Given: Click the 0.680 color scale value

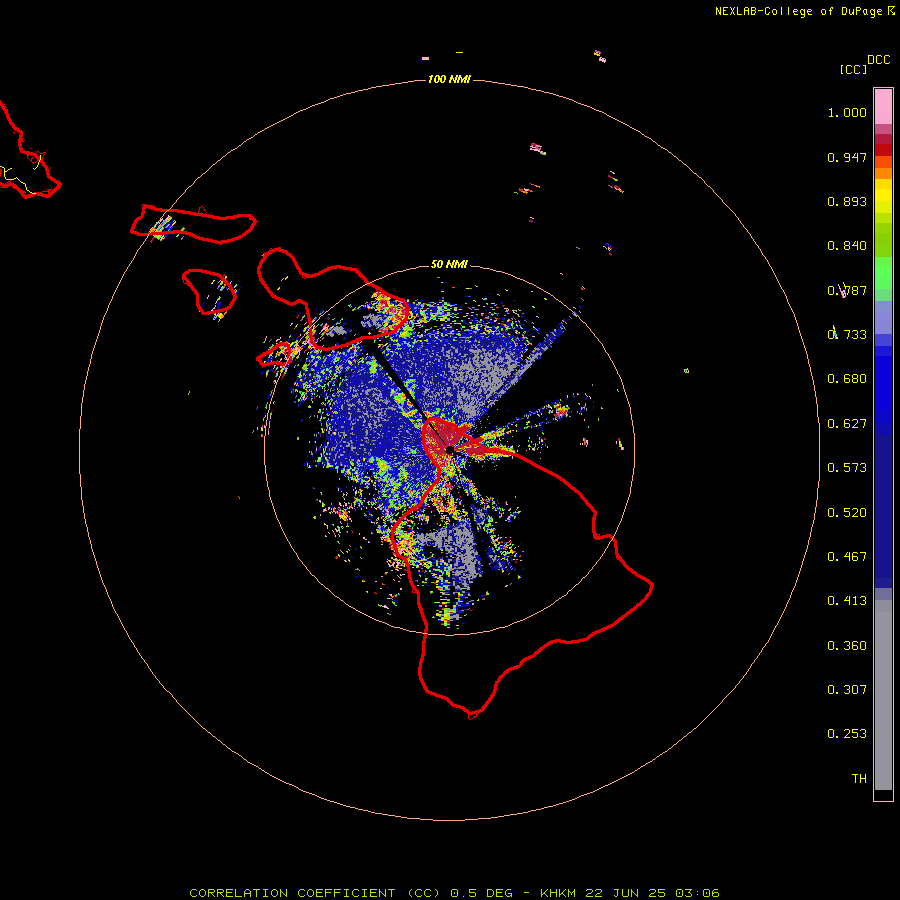Looking at the screenshot, I should click(847, 379).
